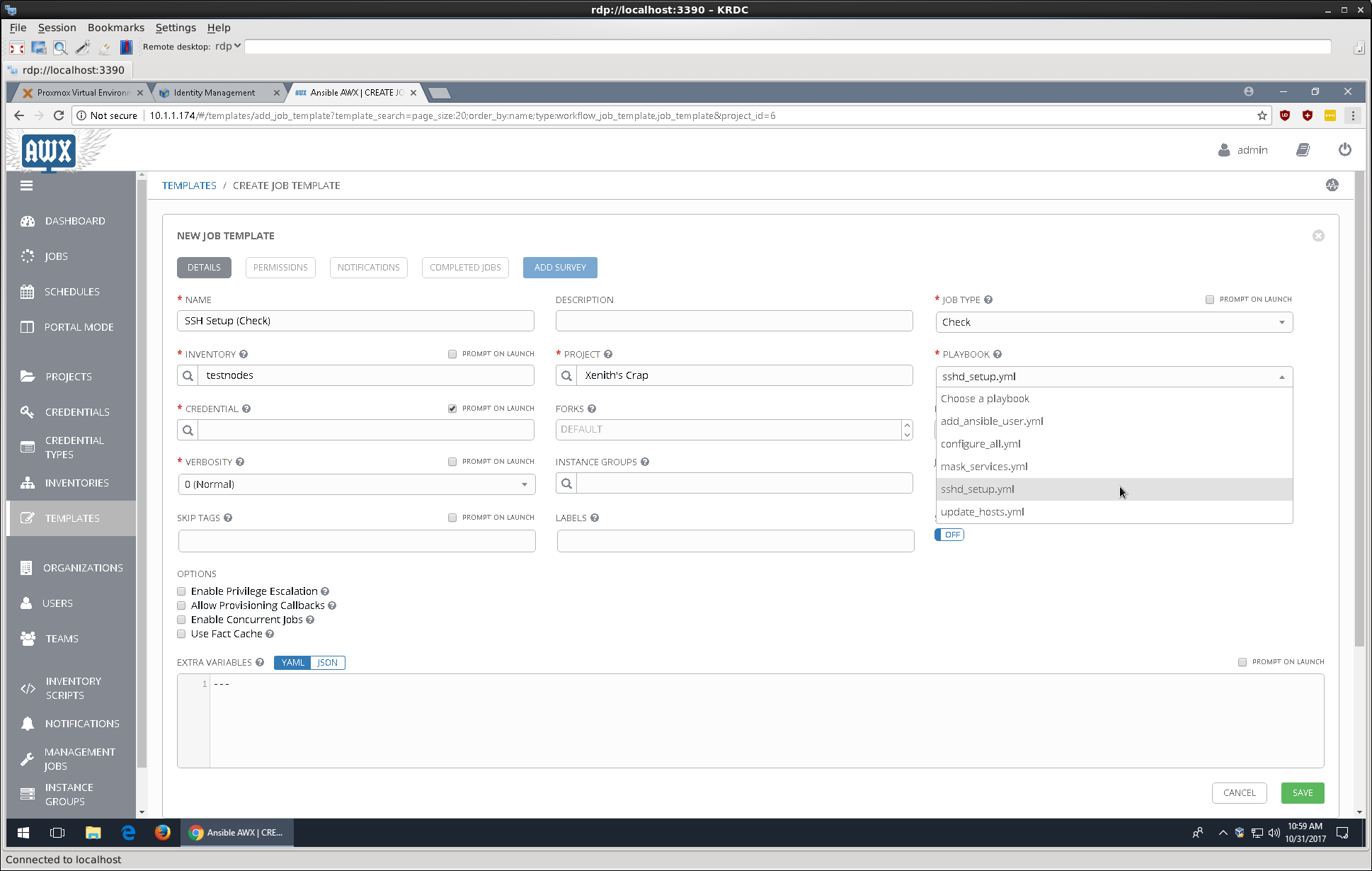Choose update_hosts.yml playbook
Screen dimensions: 1372x871
point(1114,512)
